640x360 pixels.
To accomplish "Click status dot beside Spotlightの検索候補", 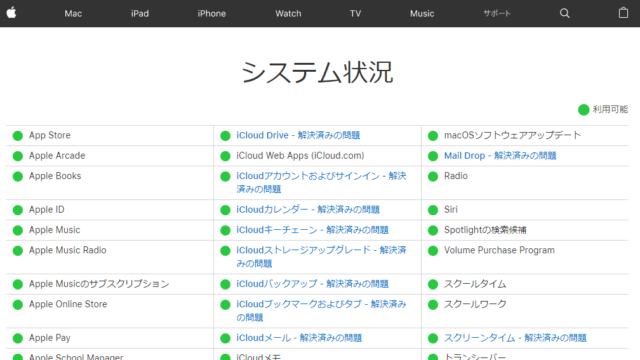I will tap(433, 230).
